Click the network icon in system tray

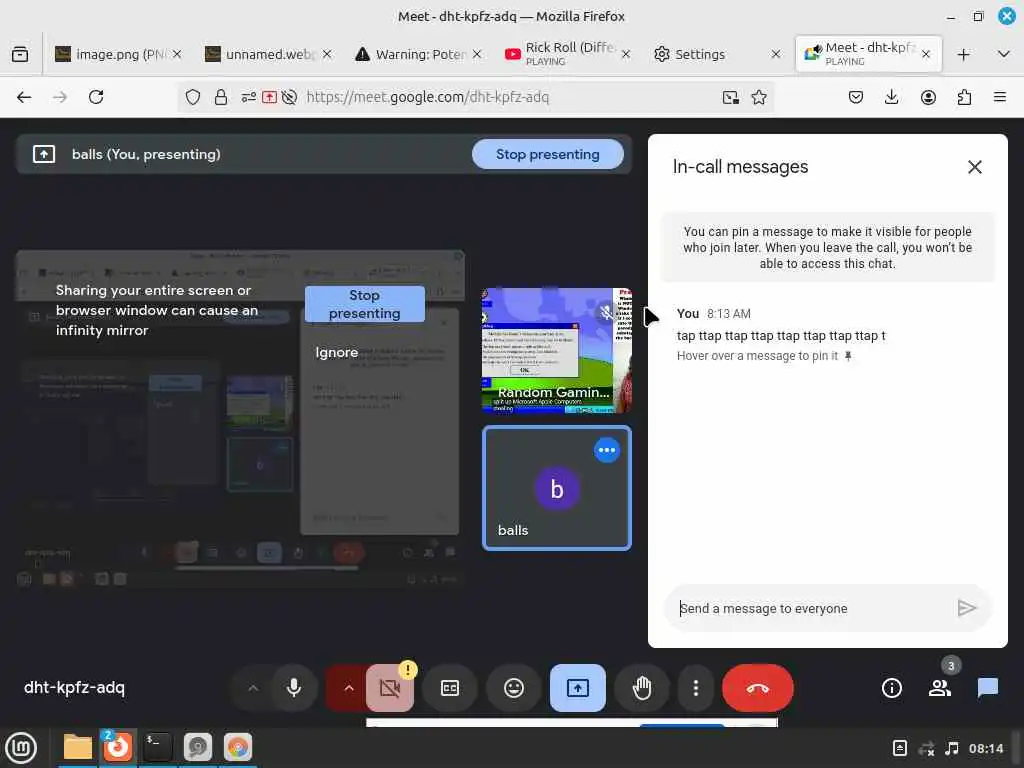click(x=926, y=748)
